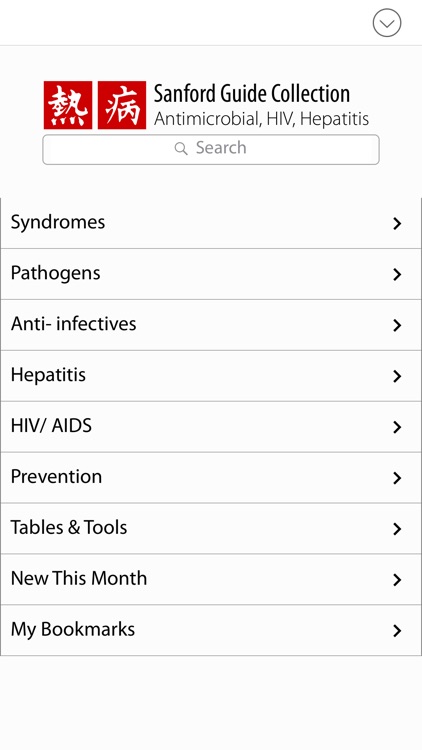Open My Bookmarks list
The image size is (422, 750).
pyautogui.click(x=211, y=630)
